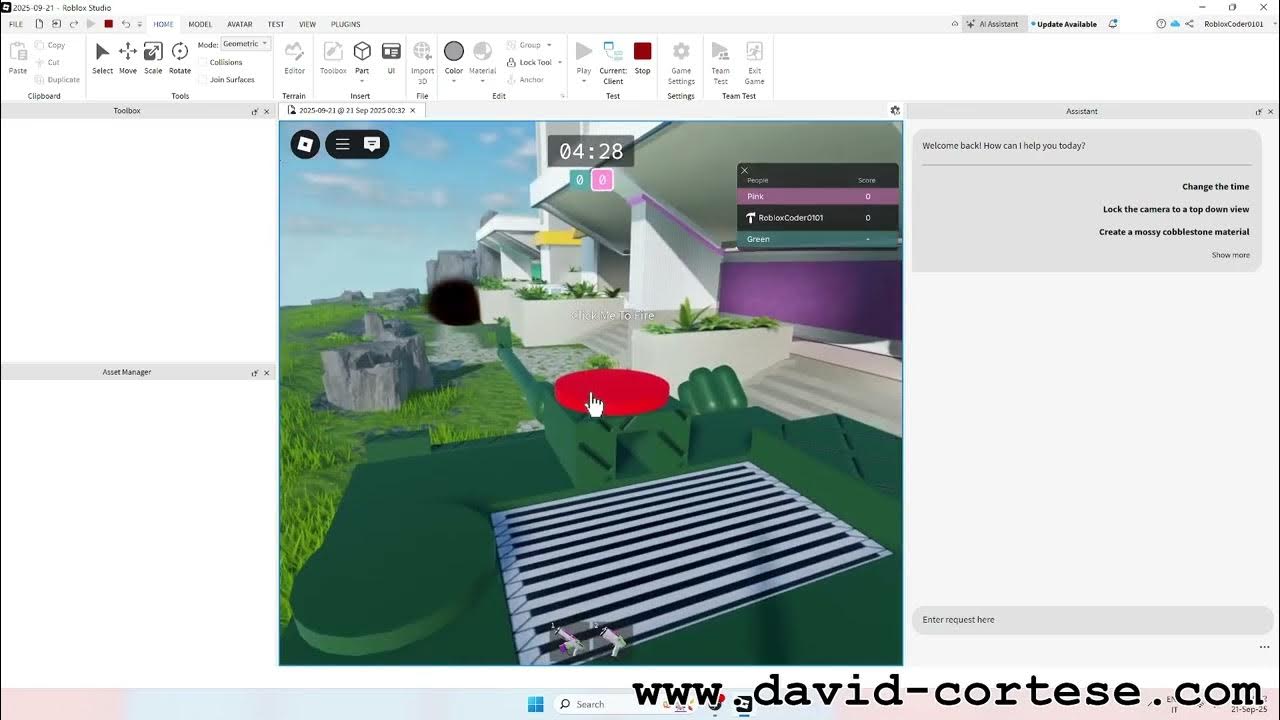Toggle the Collisions checkbox

(203, 62)
